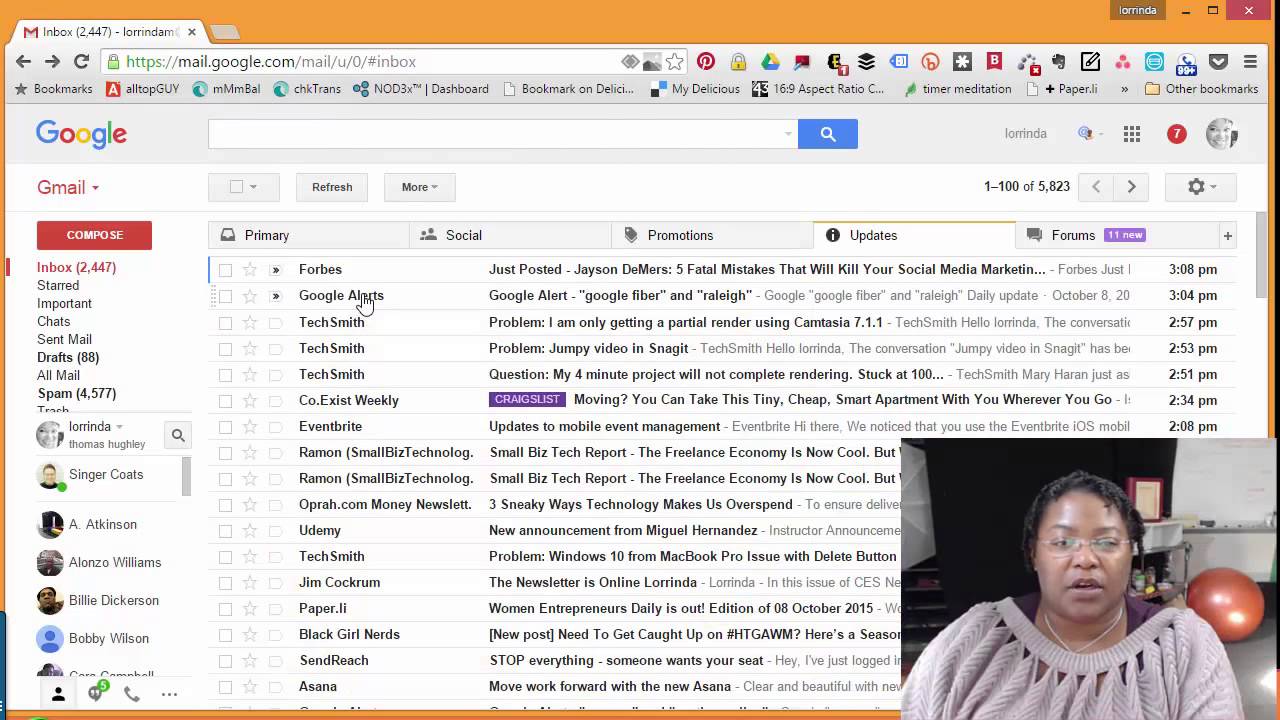Show more hidden bookmarks chevron

tap(1124, 89)
